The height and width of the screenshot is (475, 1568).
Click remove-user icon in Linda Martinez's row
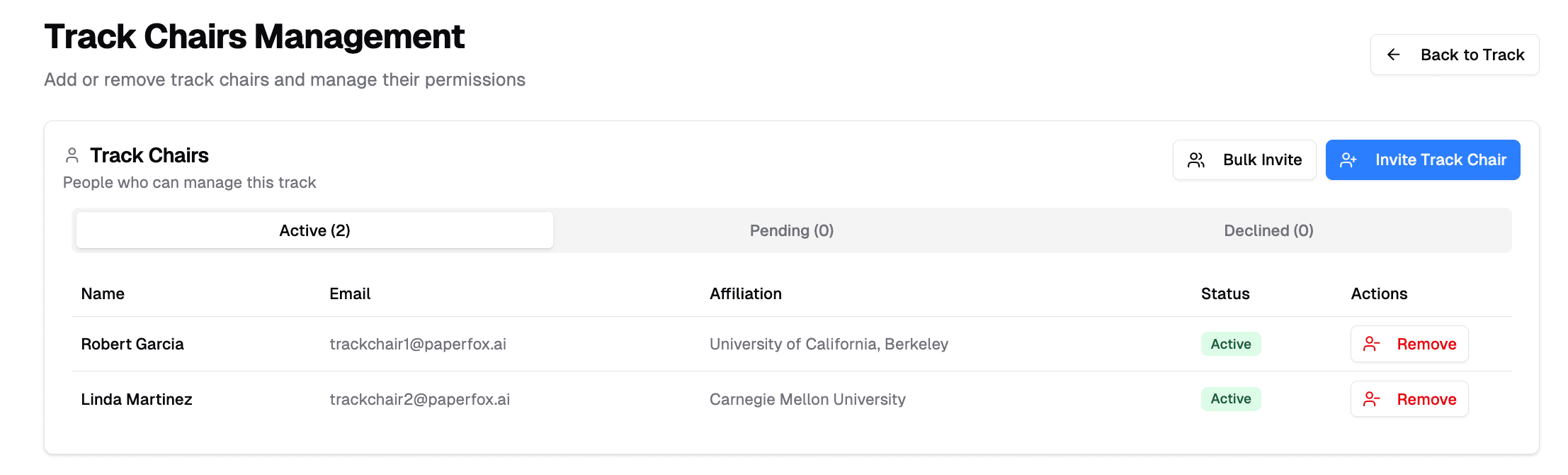1372,399
